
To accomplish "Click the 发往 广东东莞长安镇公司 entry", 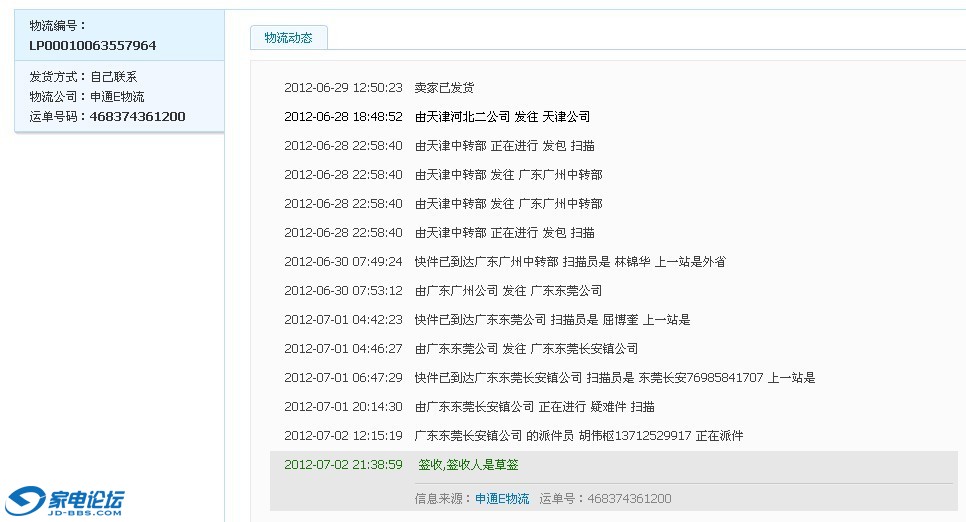I will coord(526,349).
